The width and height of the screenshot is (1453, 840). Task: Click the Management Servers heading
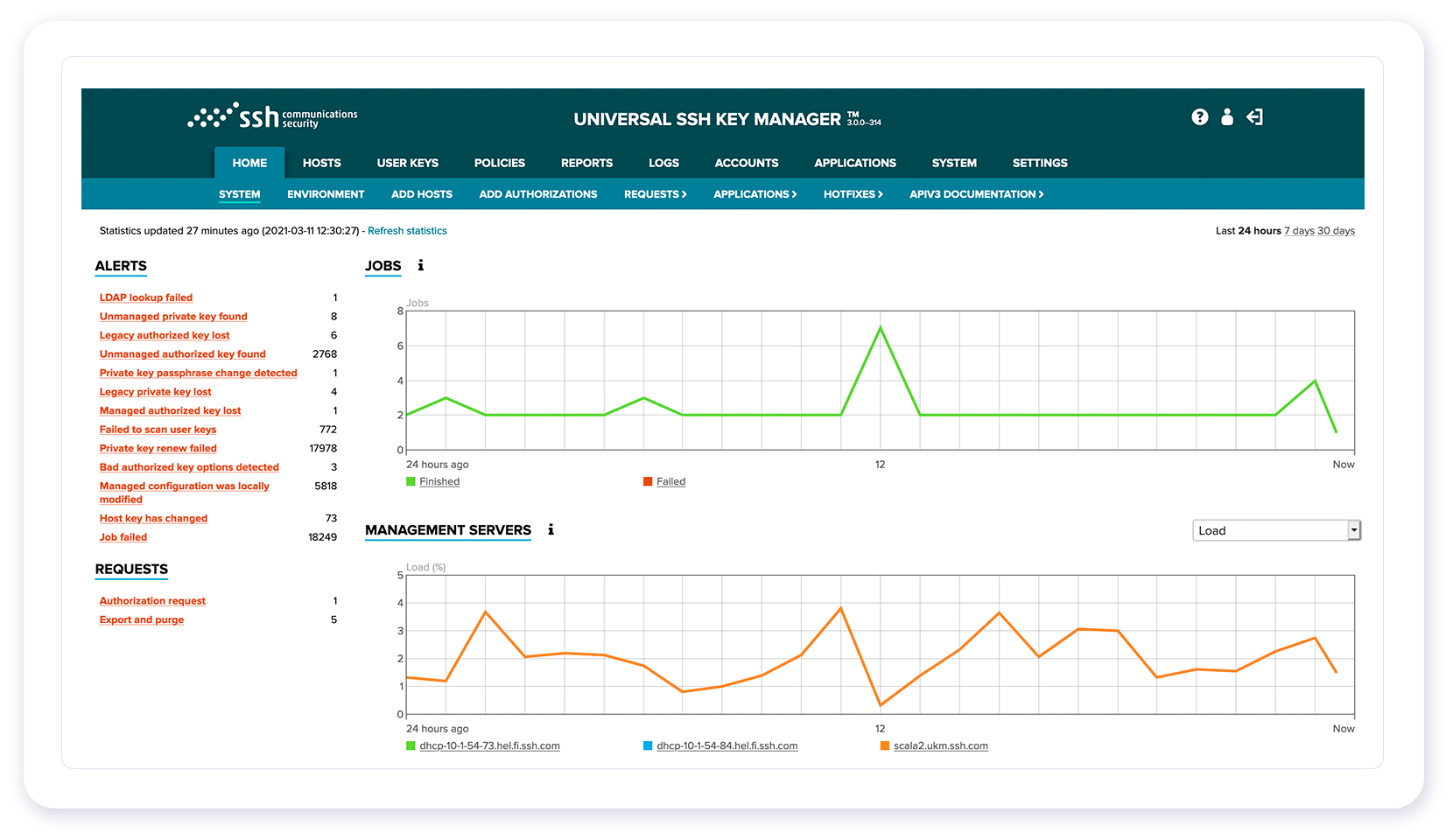(448, 530)
